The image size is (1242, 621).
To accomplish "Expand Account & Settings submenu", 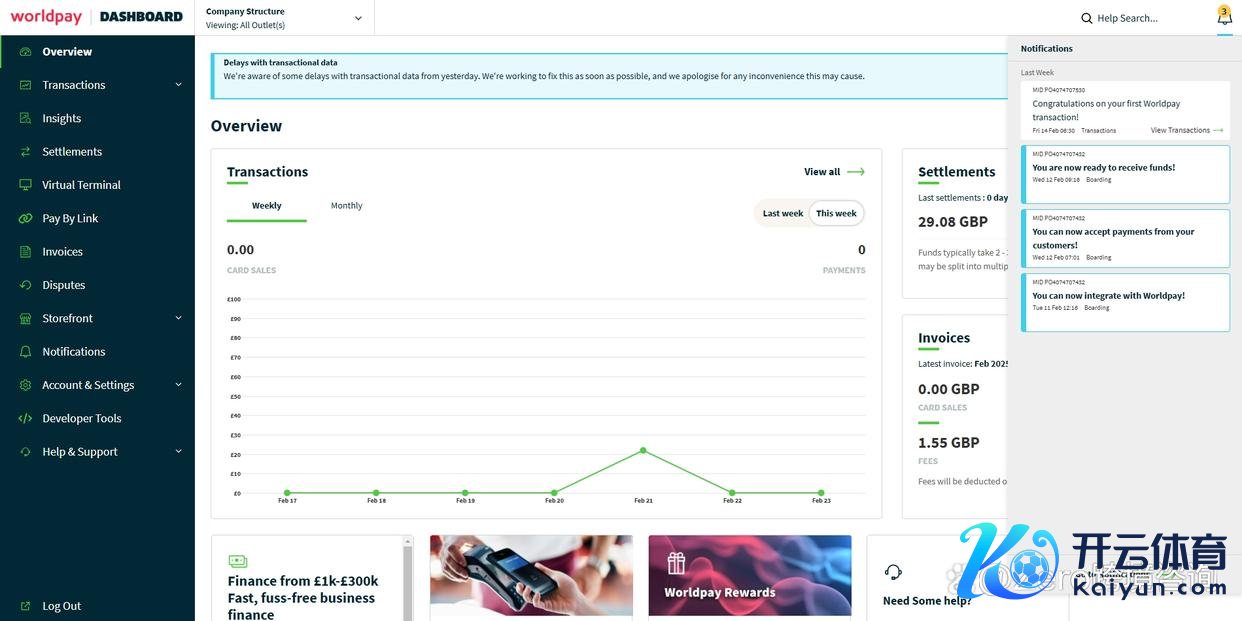I will pyautogui.click(x=178, y=385).
